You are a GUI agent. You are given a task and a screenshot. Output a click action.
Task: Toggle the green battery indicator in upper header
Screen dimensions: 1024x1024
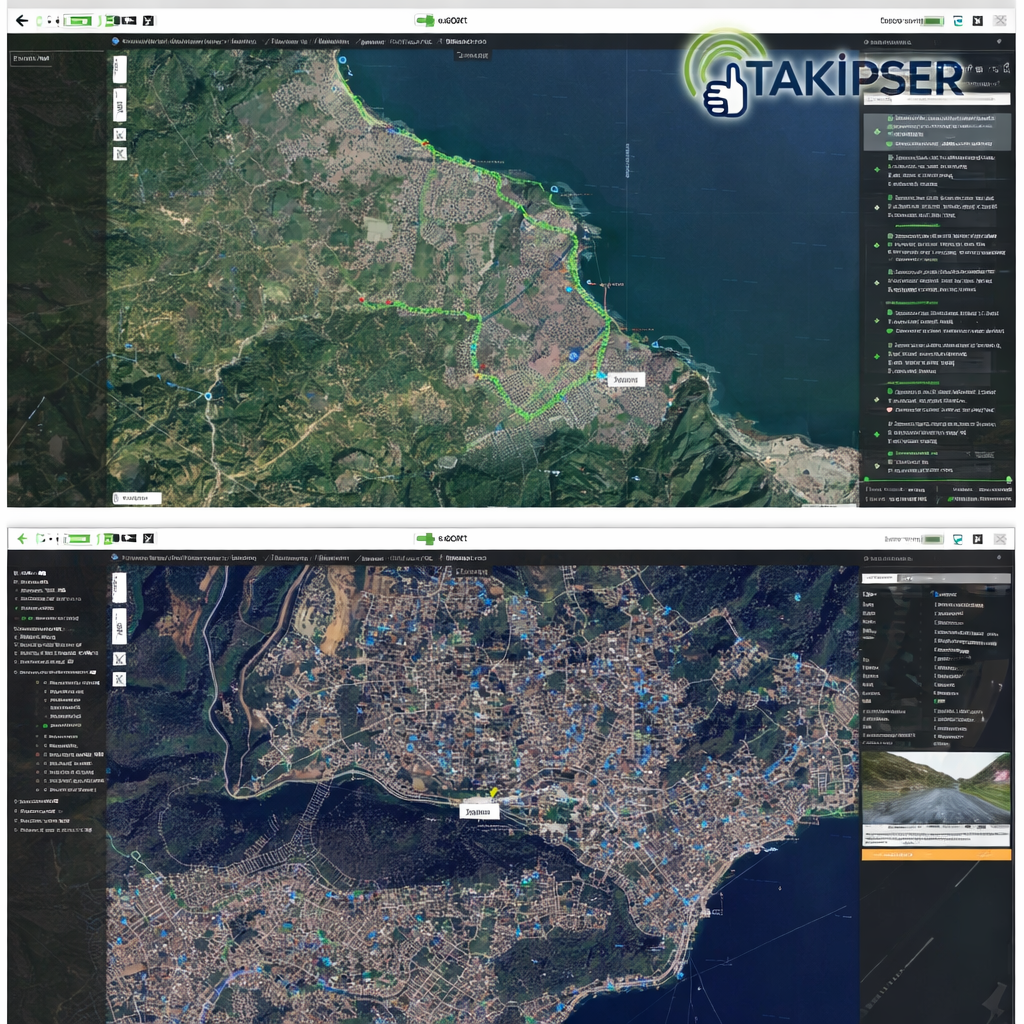pyautogui.click(x=934, y=20)
